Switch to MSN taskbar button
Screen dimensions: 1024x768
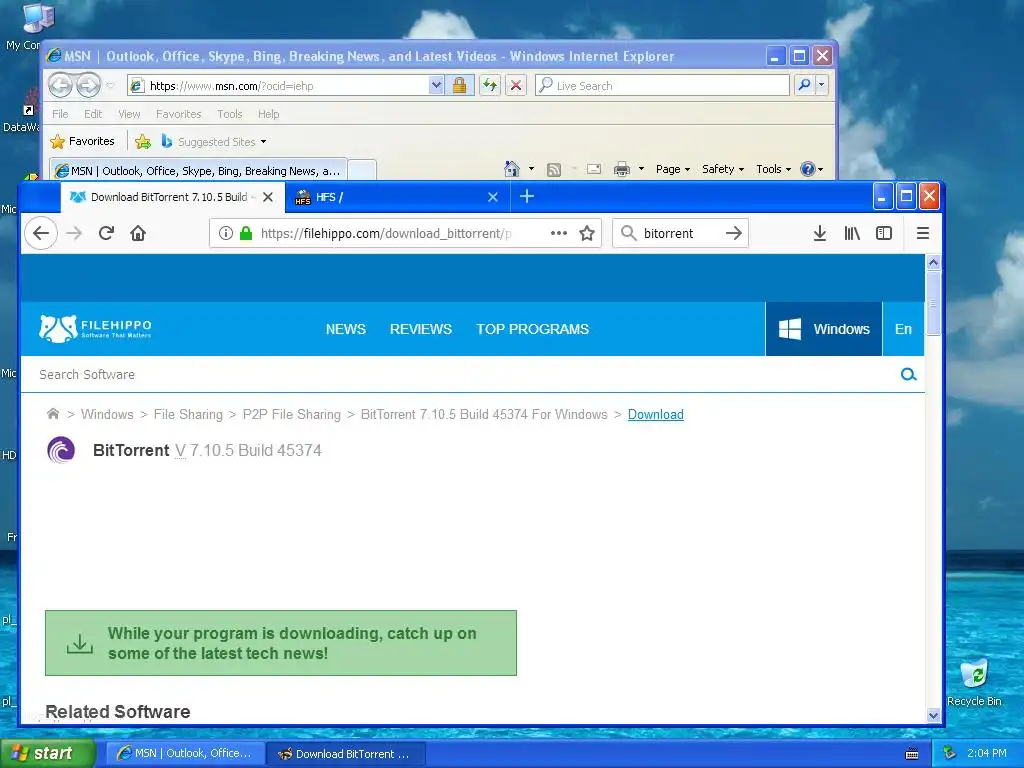click(185, 754)
